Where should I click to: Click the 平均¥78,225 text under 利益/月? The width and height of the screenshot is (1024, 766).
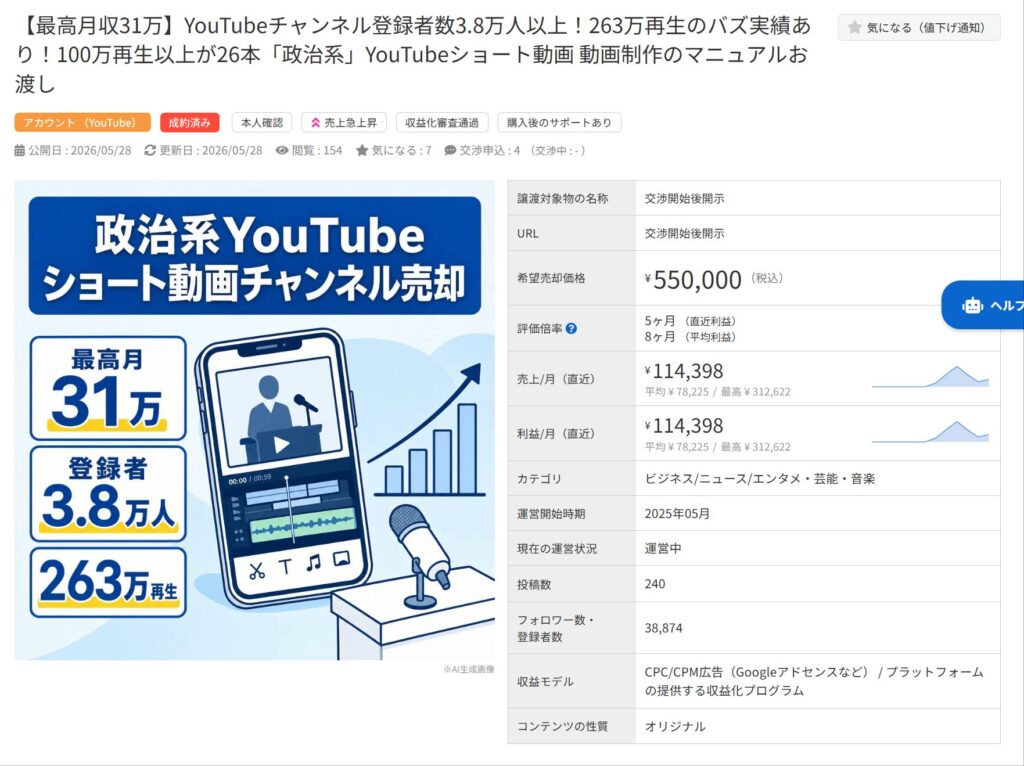pyautogui.click(x=677, y=447)
